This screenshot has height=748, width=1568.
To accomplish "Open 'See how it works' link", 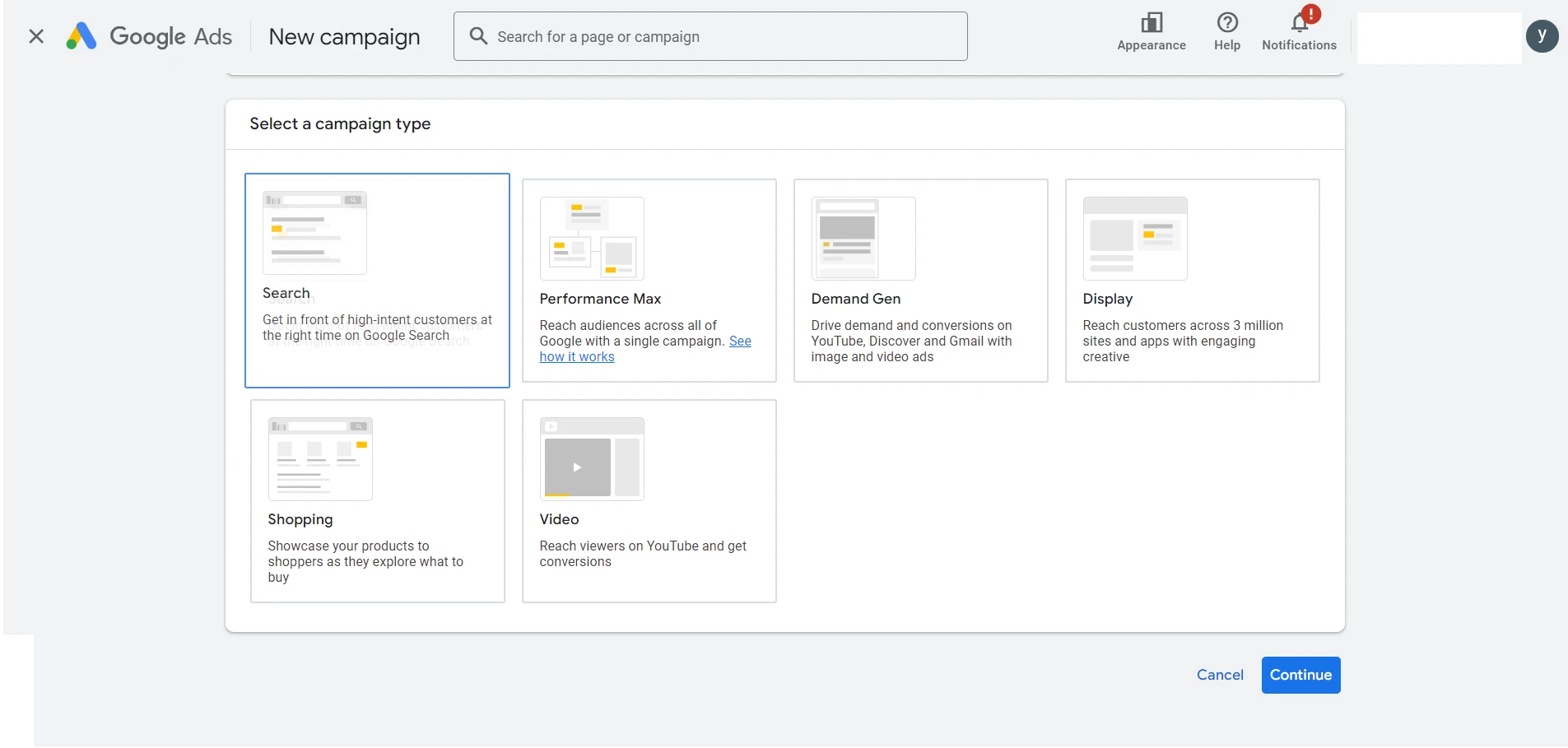I will (x=577, y=356).
